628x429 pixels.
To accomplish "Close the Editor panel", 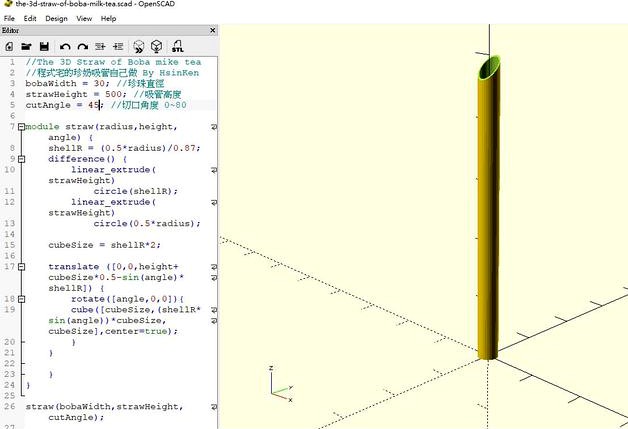I will (x=212, y=31).
